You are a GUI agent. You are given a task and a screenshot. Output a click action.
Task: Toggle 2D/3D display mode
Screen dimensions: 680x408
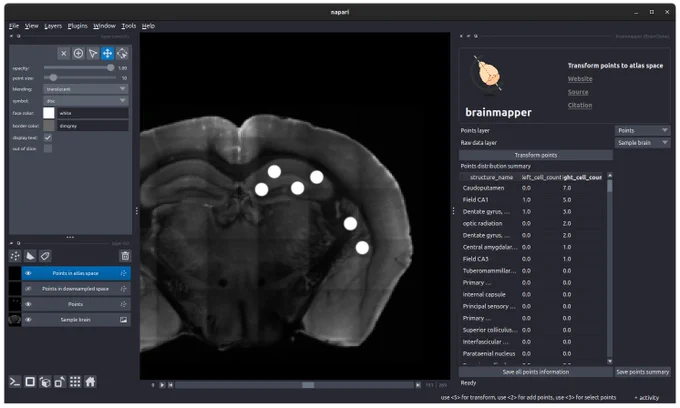click(30, 382)
